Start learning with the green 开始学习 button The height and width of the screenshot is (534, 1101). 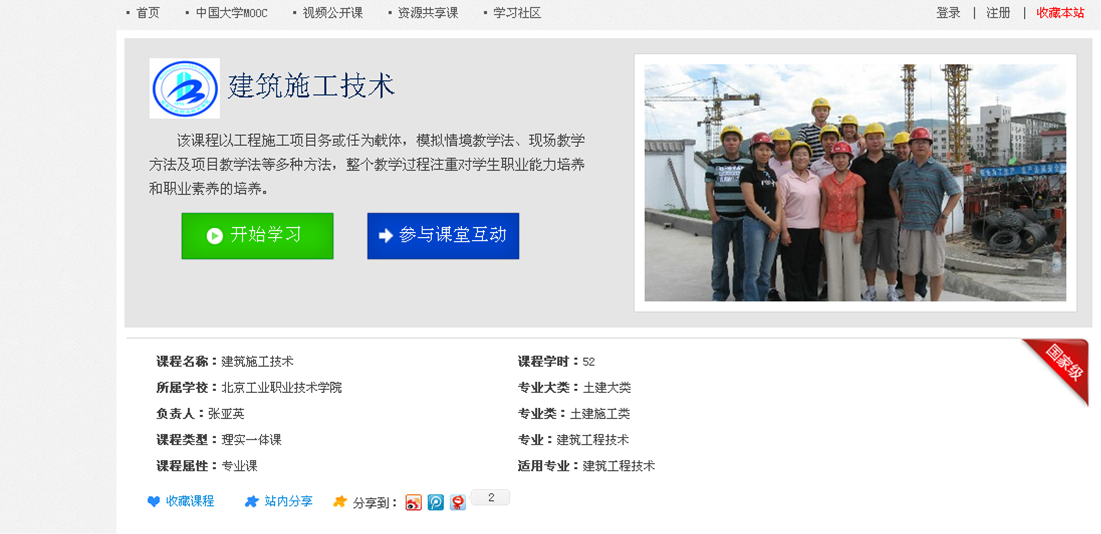click(258, 236)
